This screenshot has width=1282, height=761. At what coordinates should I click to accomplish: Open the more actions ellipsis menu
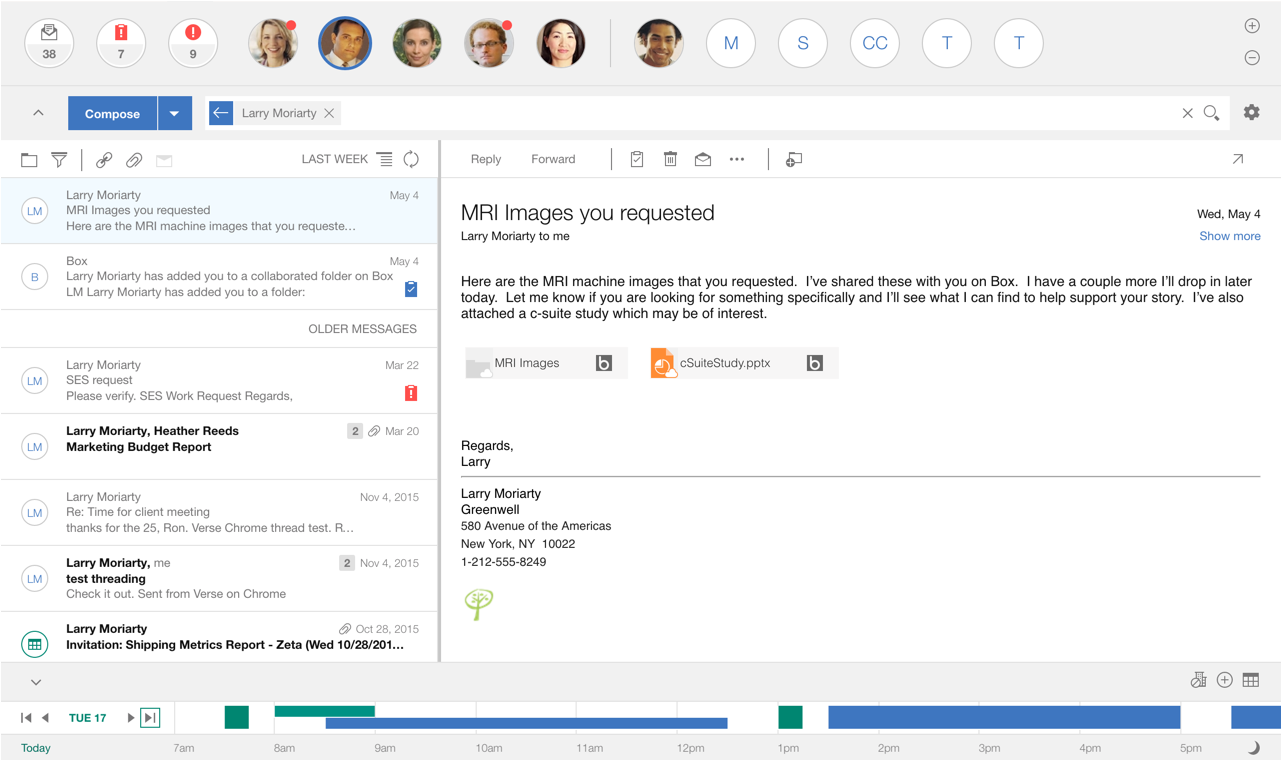737,159
